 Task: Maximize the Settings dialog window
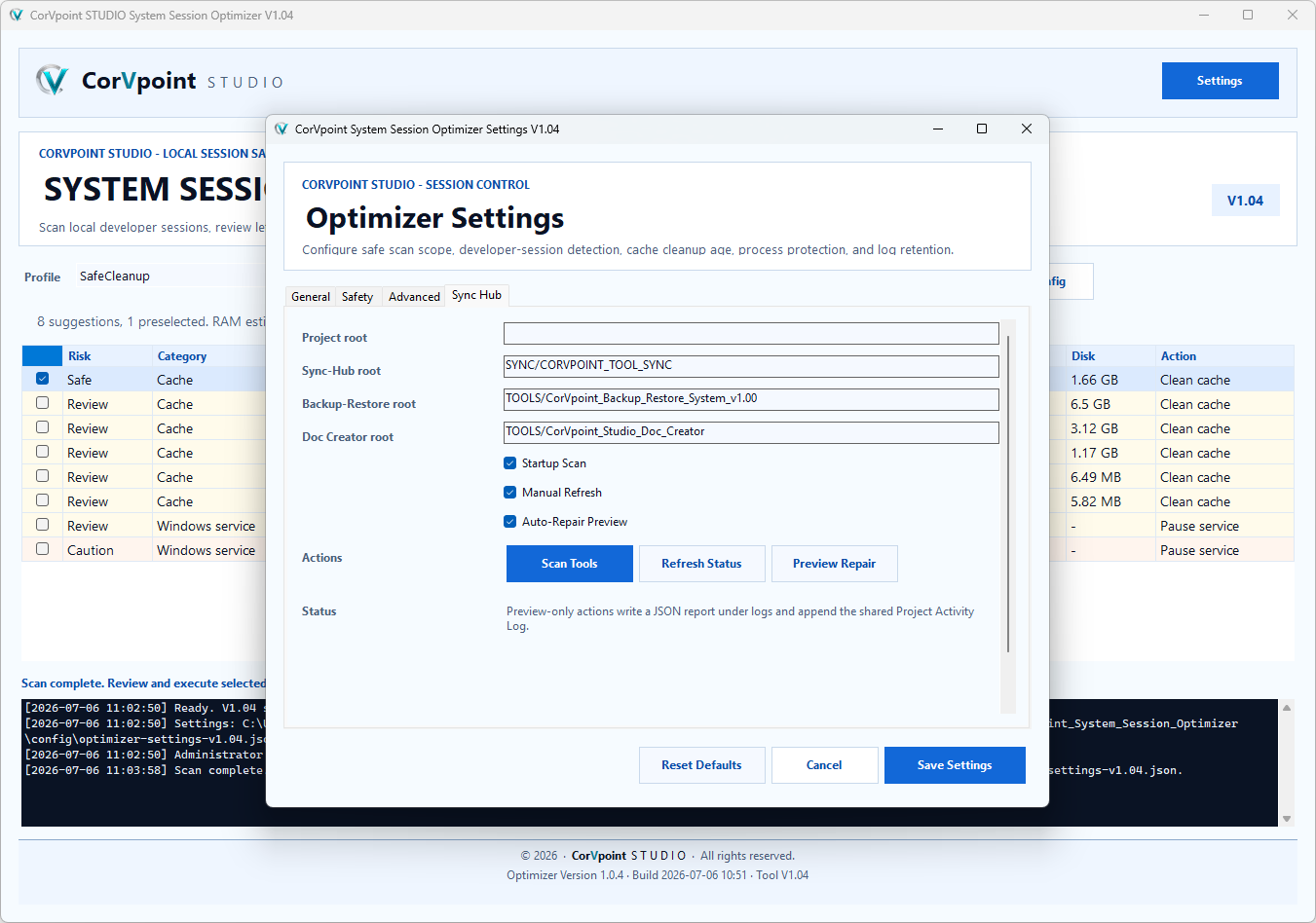pos(982,129)
